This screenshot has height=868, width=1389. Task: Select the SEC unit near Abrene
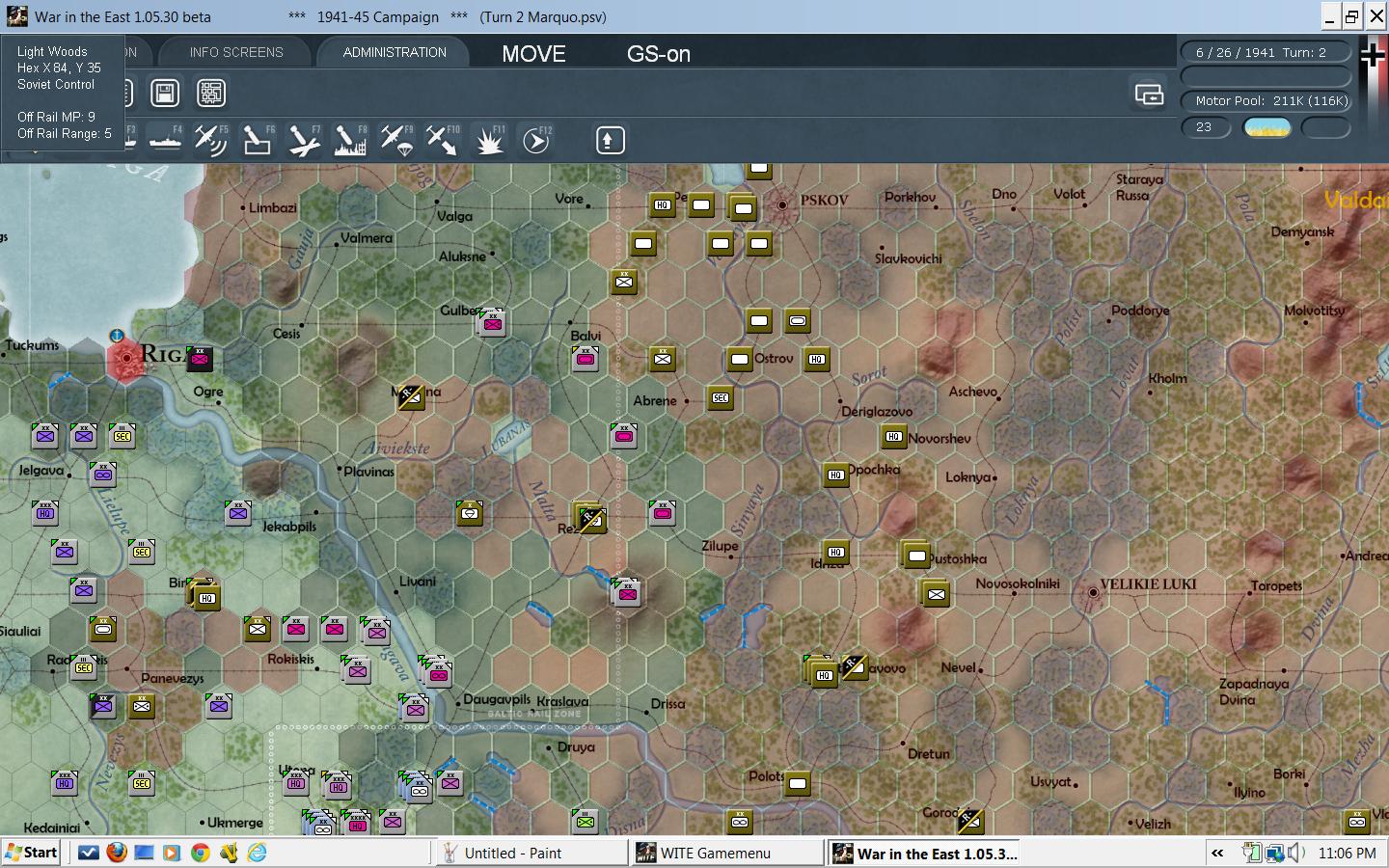pyautogui.click(x=720, y=397)
